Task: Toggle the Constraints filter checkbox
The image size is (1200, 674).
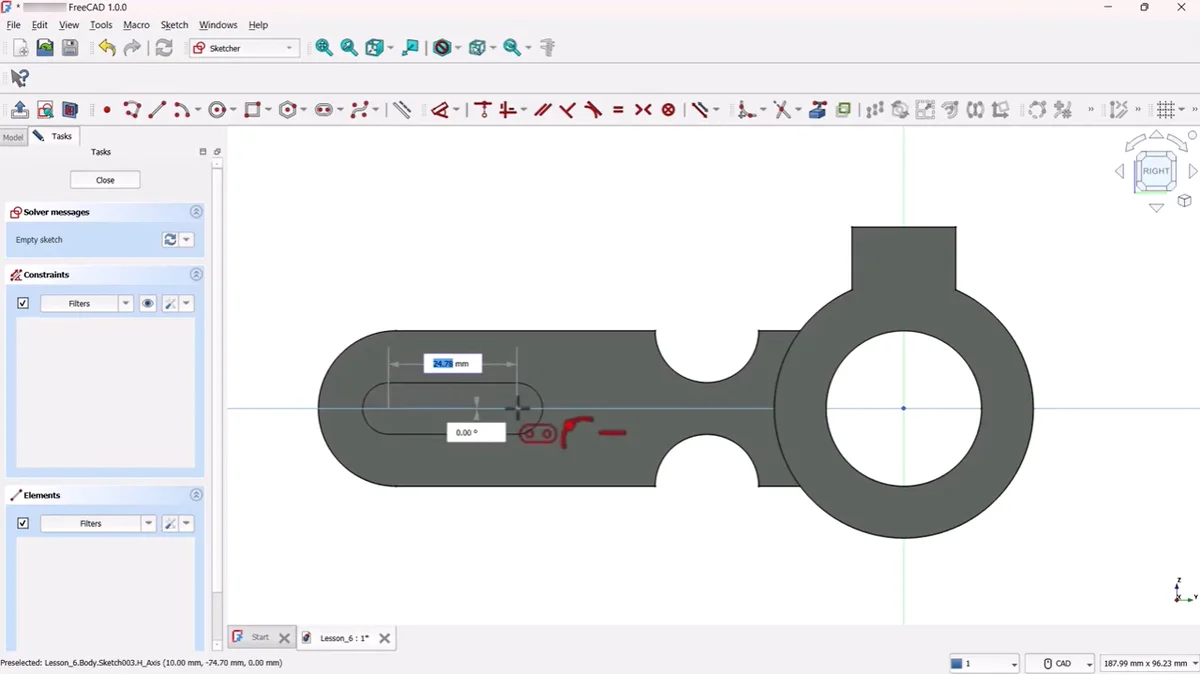Action: coord(23,303)
